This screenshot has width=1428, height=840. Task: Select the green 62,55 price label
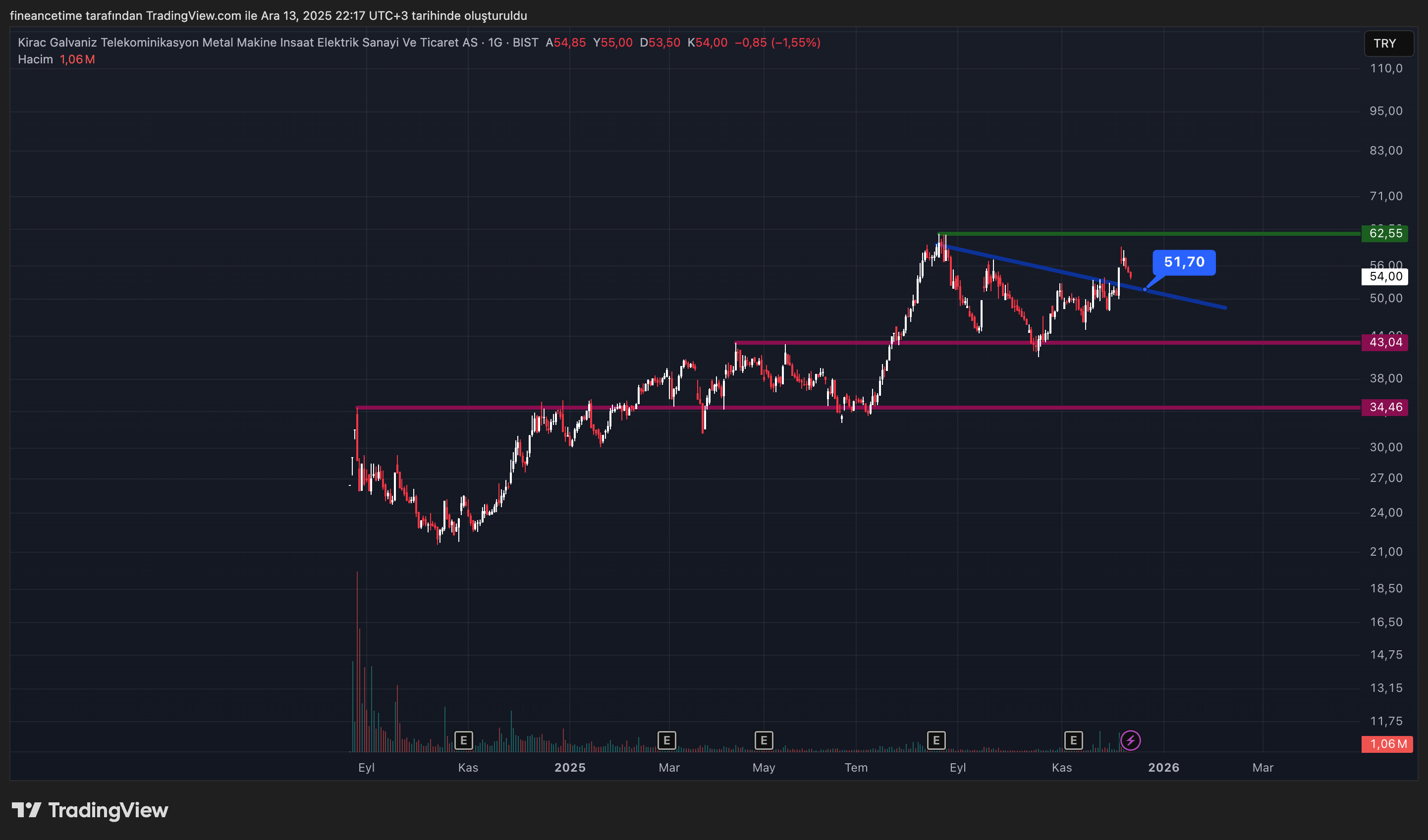1384,233
